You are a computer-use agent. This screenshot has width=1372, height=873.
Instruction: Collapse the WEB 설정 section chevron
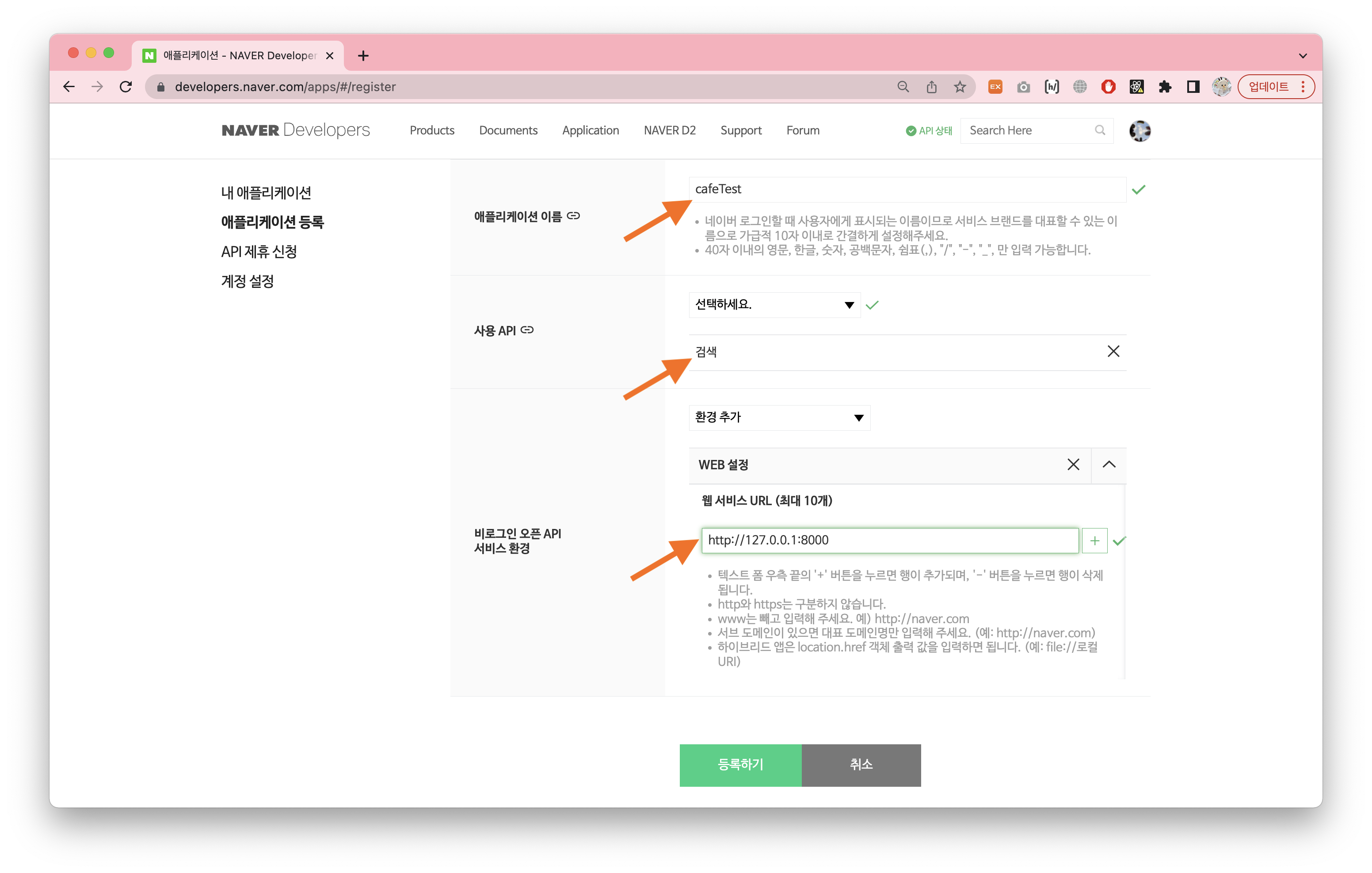pos(1108,465)
